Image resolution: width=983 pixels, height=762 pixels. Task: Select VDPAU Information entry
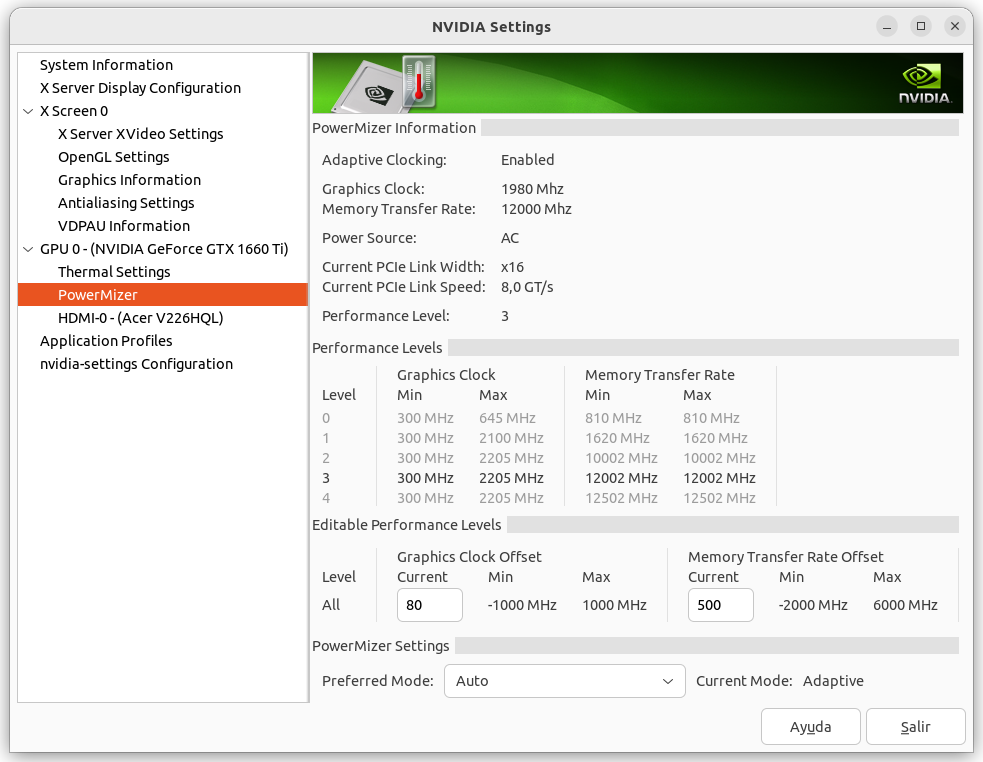pyautogui.click(x=123, y=226)
